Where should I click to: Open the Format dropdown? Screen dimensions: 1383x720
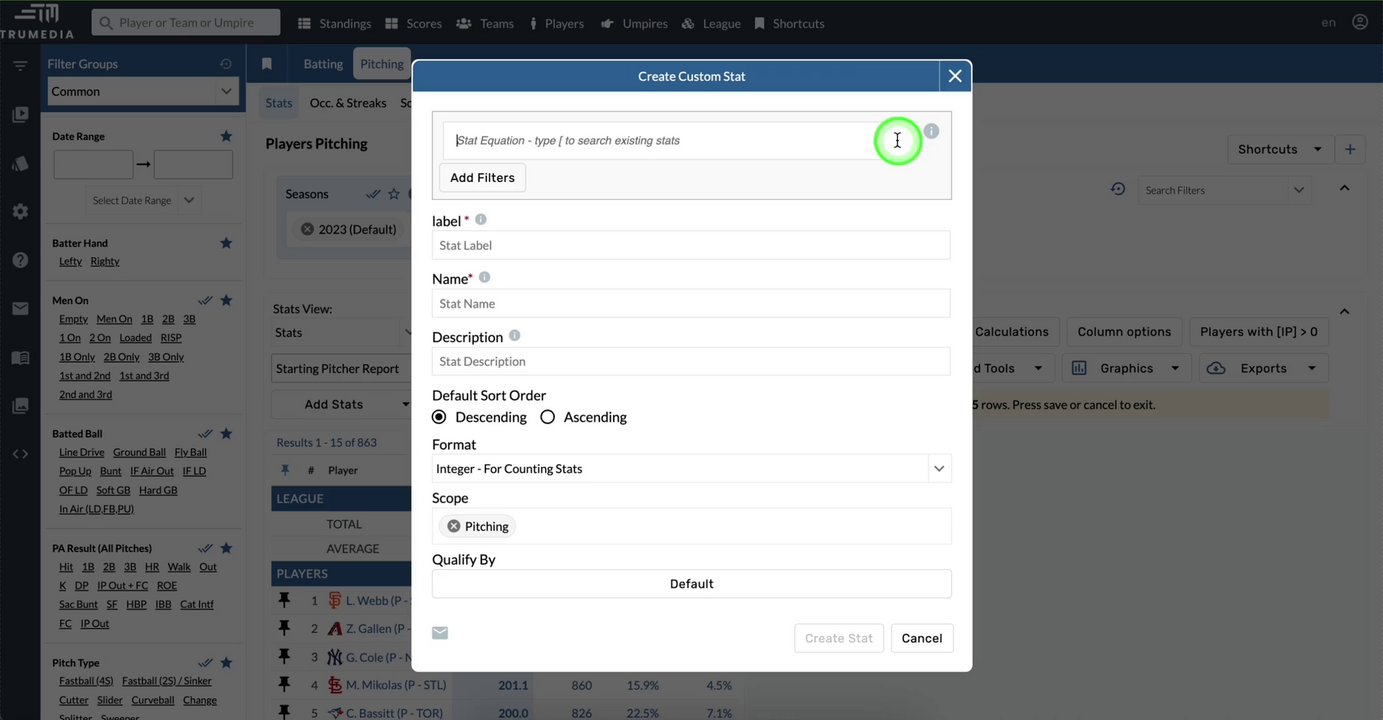(x=691, y=468)
